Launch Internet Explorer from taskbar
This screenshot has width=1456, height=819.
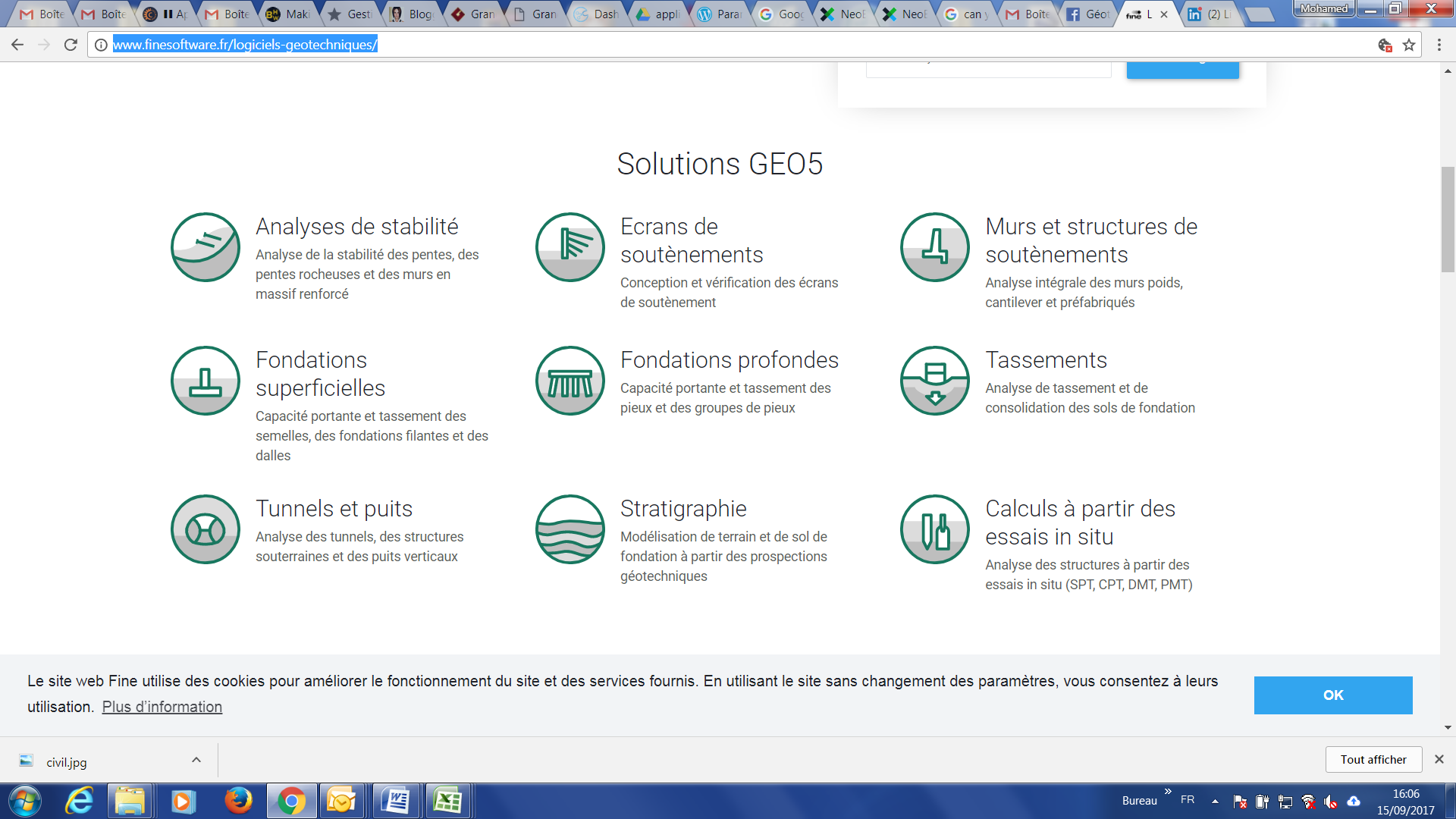pyautogui.click(x=80, y=801)
